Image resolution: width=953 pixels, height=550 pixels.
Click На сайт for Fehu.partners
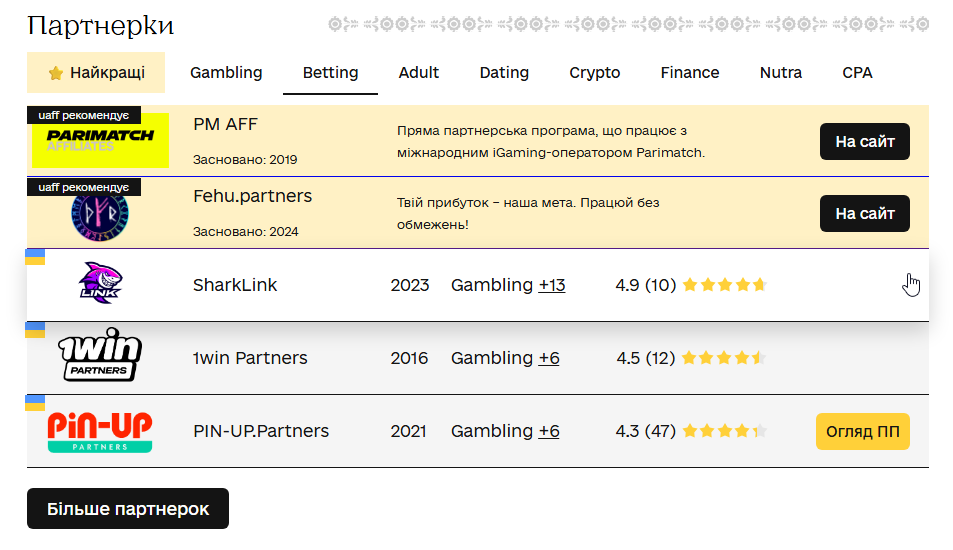tap(865, 213)
